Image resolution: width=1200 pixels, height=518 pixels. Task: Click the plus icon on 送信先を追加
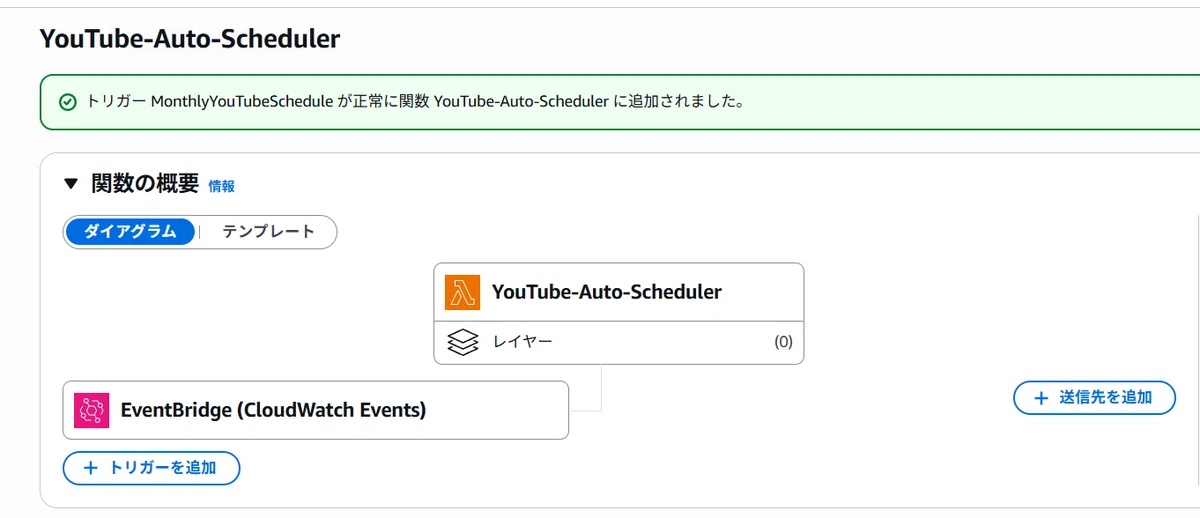click(x=1042, y=397)
